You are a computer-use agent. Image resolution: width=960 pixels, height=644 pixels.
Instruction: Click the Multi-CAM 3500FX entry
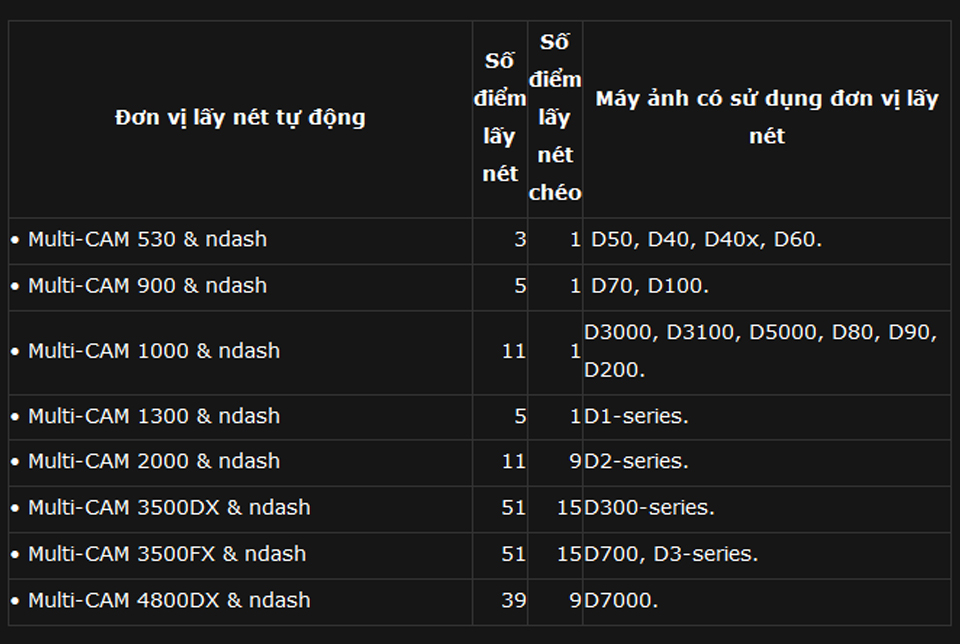click(166, 554)
